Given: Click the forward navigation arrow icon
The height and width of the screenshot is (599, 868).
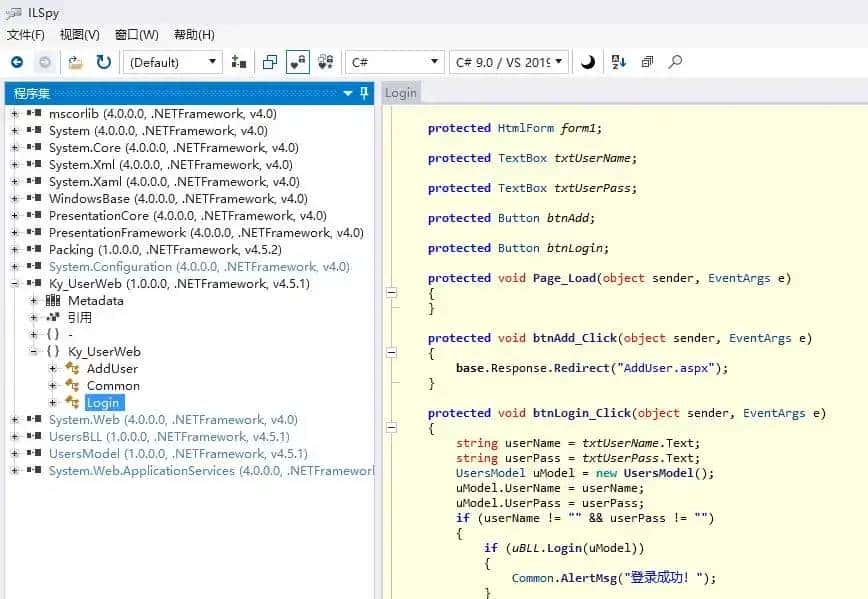Looking at the screenshot, I should click(x=44, y=61).
